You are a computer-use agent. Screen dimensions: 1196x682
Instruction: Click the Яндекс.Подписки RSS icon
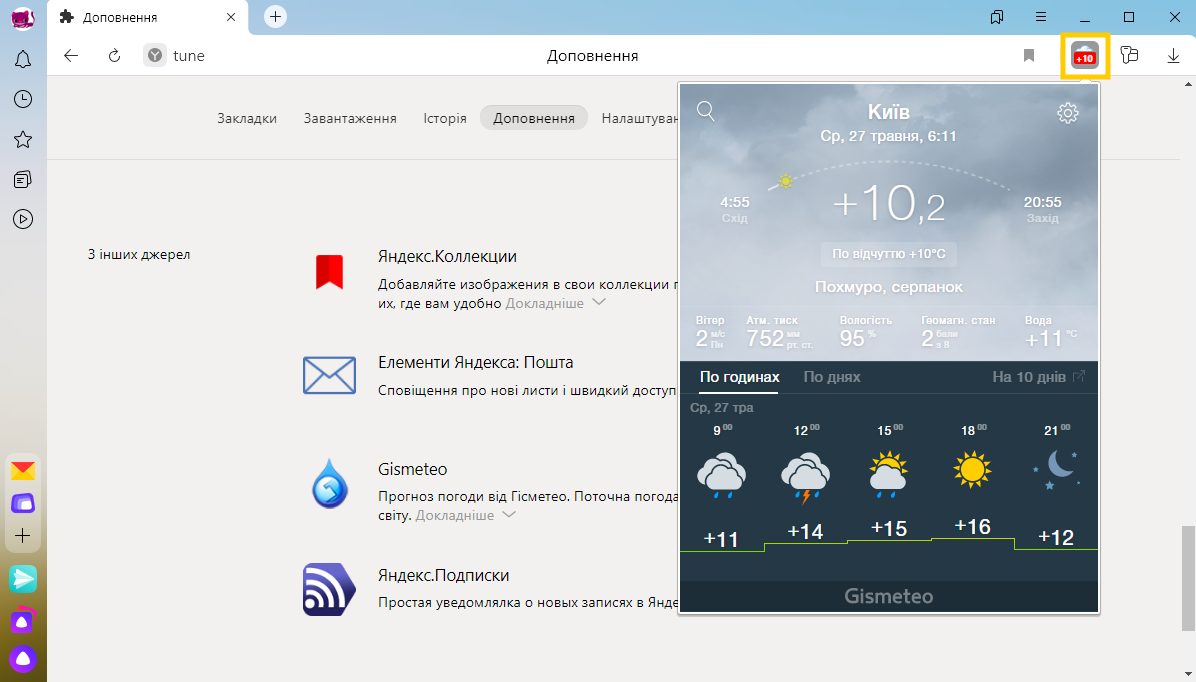(x=330, y=590)
